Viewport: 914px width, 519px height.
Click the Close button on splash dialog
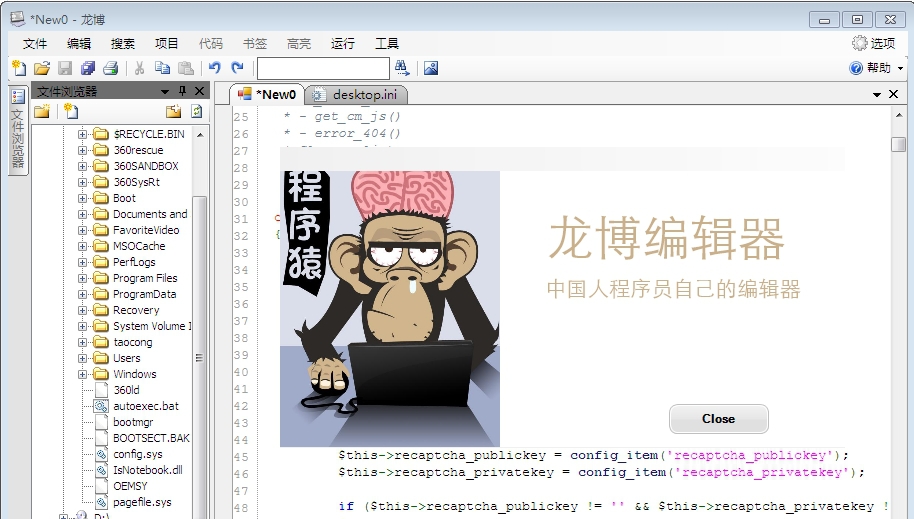point(718,419)
